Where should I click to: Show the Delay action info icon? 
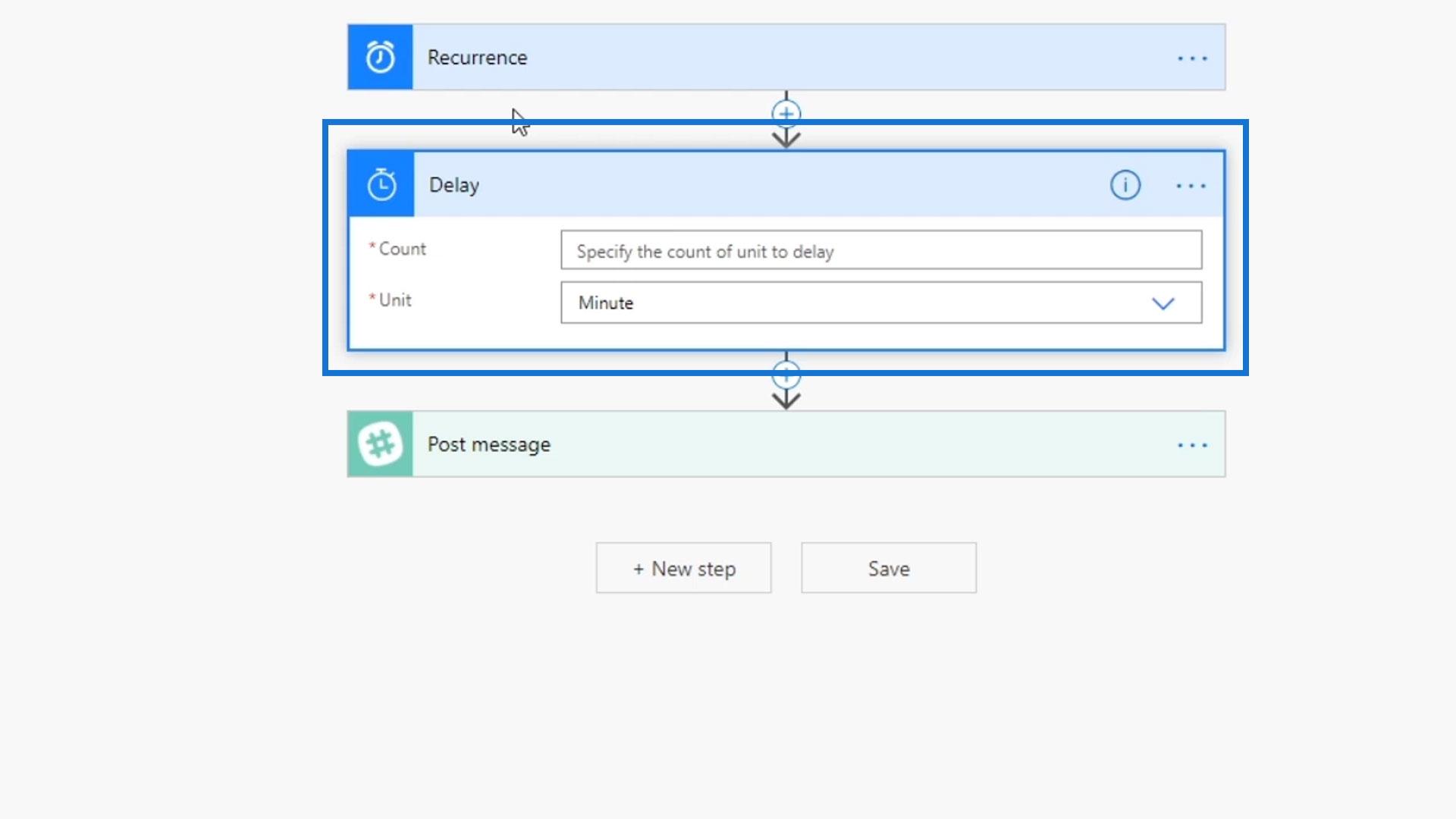(x=1125, y=185)
